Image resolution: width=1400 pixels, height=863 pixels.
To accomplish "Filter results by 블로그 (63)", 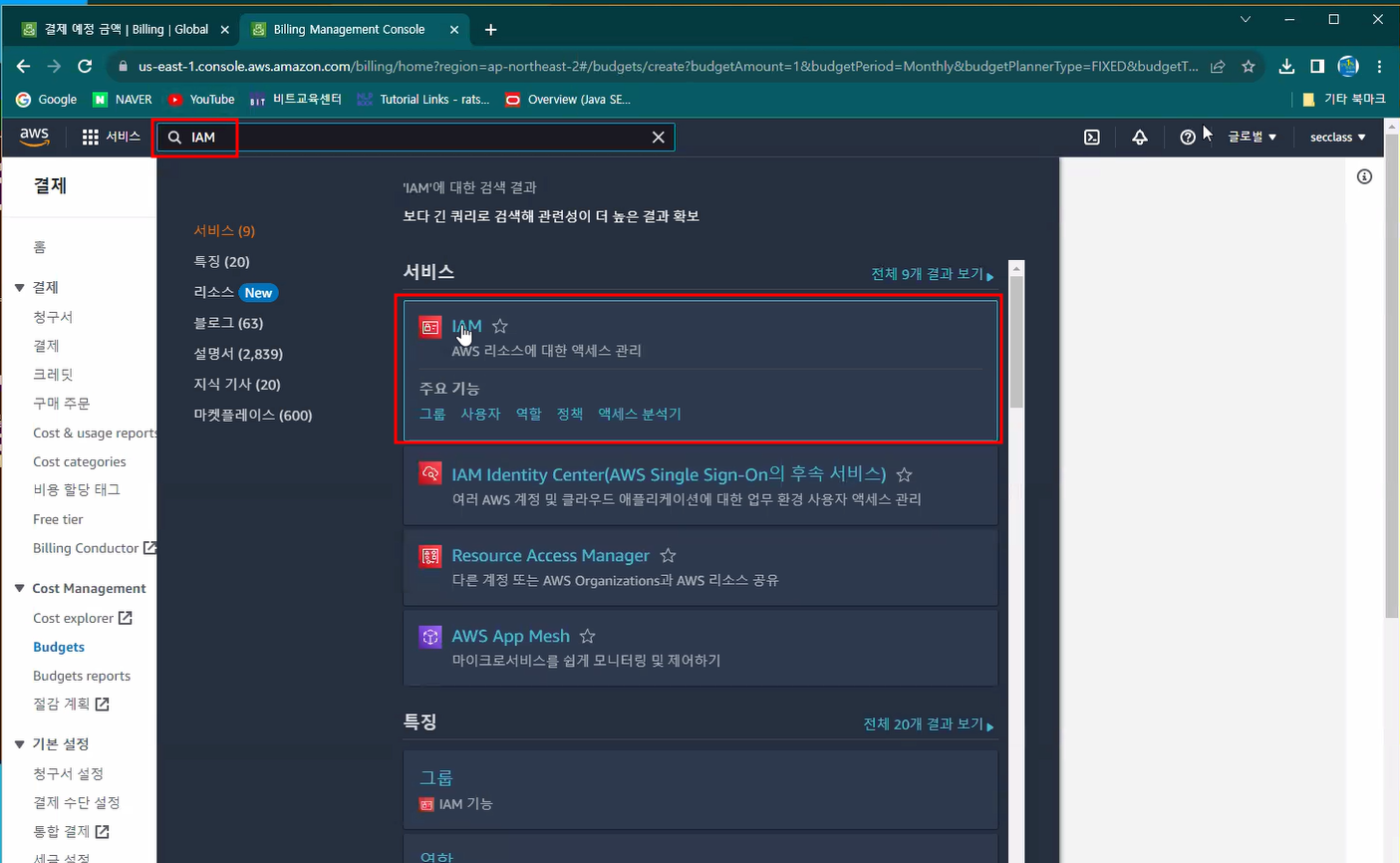I will (x=228, y=324).
